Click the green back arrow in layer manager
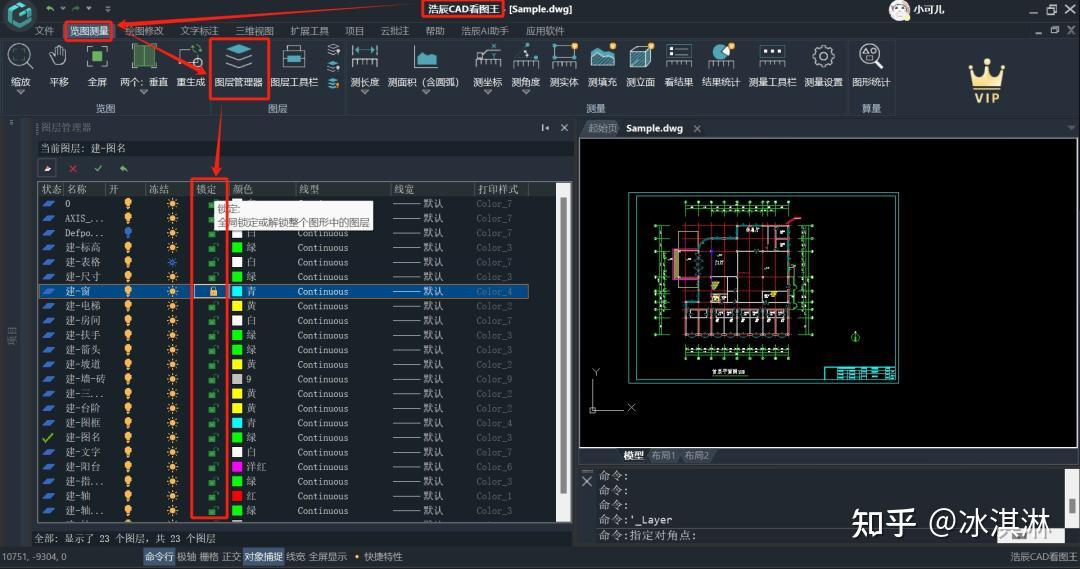Image resolution: width=1080 pixels, height=569 pixels. 124,169
